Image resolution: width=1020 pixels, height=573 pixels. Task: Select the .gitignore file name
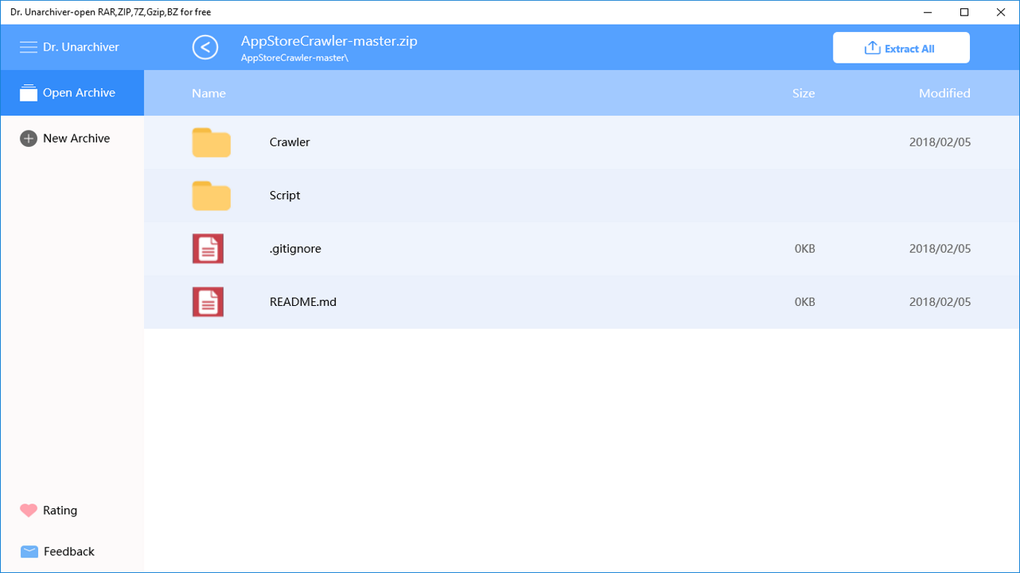295,248
